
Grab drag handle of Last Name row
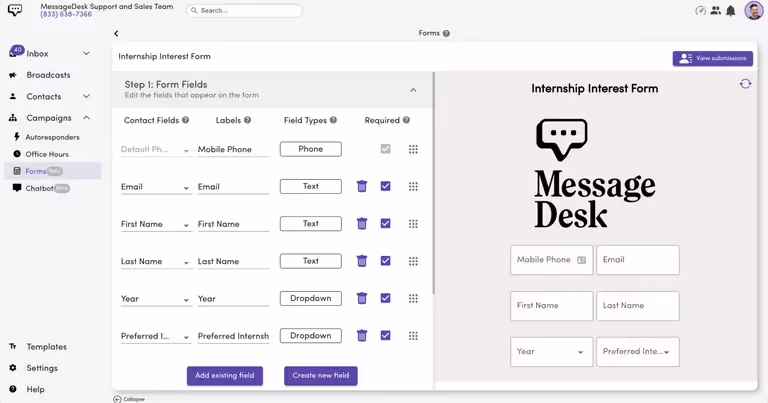pyautogui.click(x=413, y=261)
